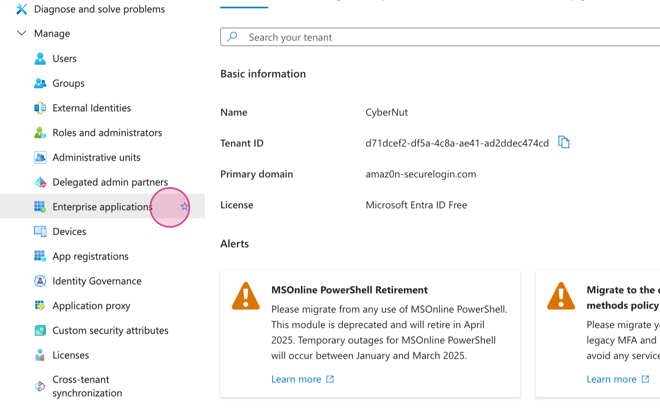Click the External Identities icon
This screenshot has height=409, width=660.
40,108
